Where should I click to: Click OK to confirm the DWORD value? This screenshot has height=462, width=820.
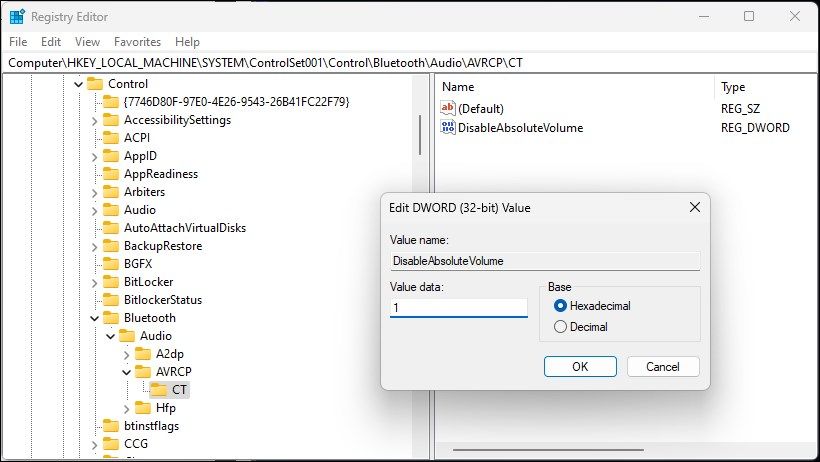coord(580,367)
